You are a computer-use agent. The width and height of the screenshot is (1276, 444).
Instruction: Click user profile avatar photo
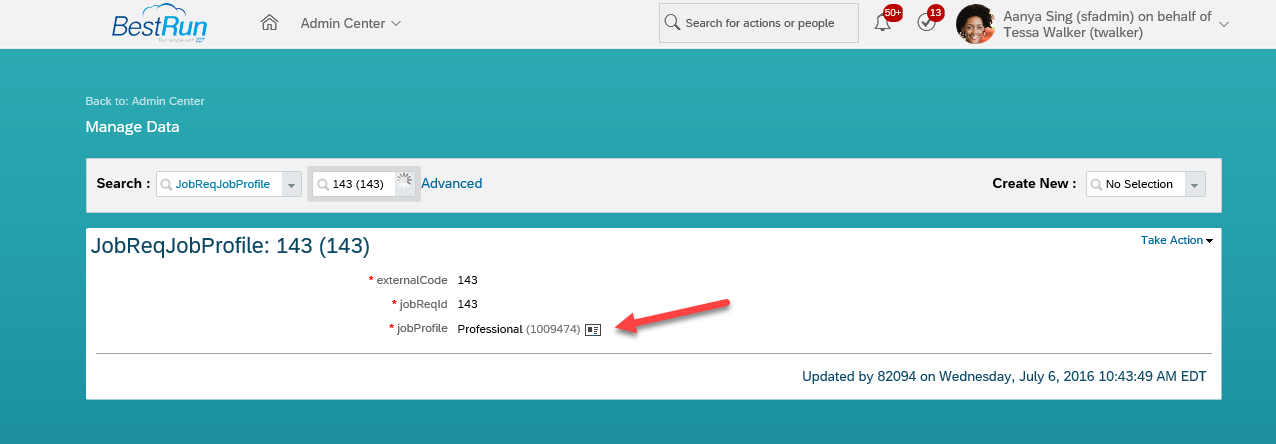pyautogui.click(x=976, y=24)
